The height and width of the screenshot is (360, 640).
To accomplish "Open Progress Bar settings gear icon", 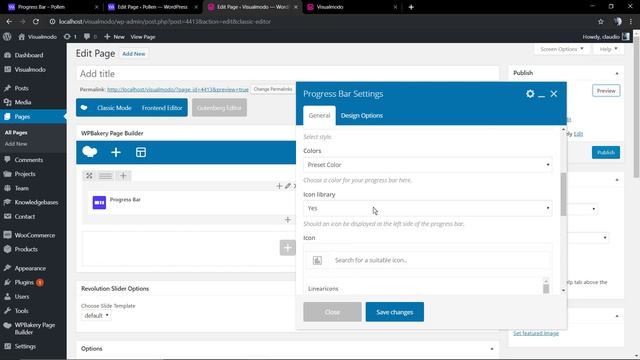I will coord(530,94).
